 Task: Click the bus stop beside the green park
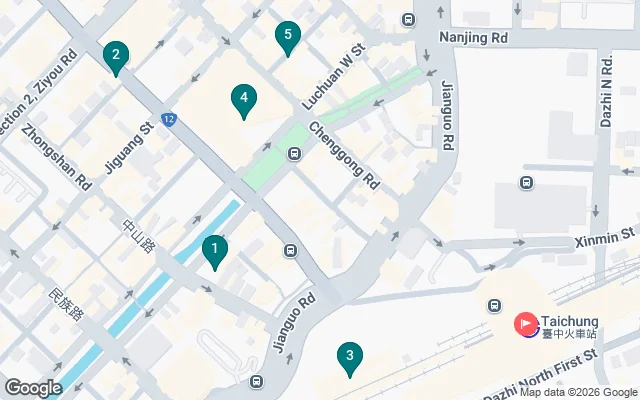click(294, 154)
